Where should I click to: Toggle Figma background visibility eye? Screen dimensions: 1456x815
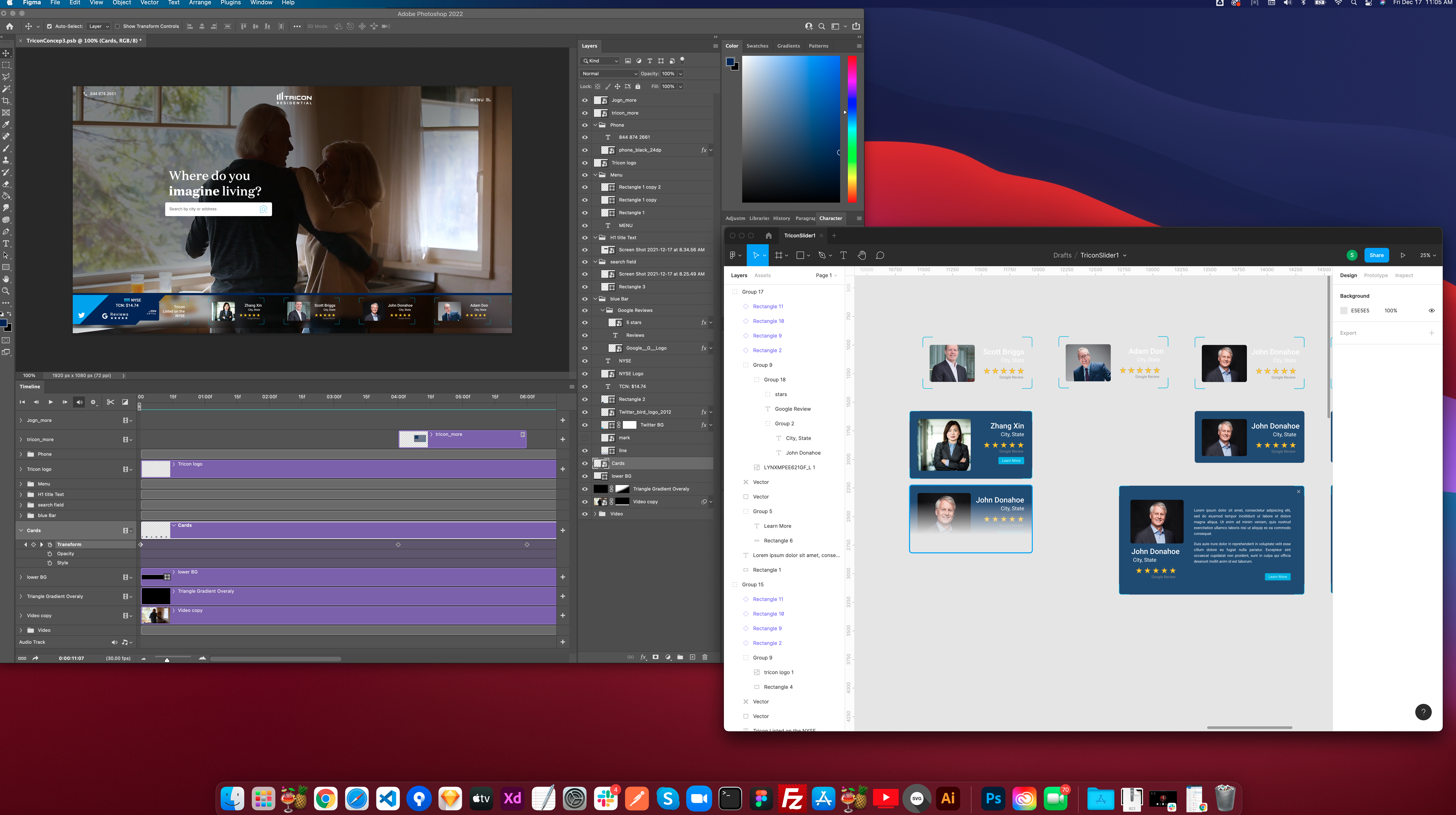coord(1432,311)
